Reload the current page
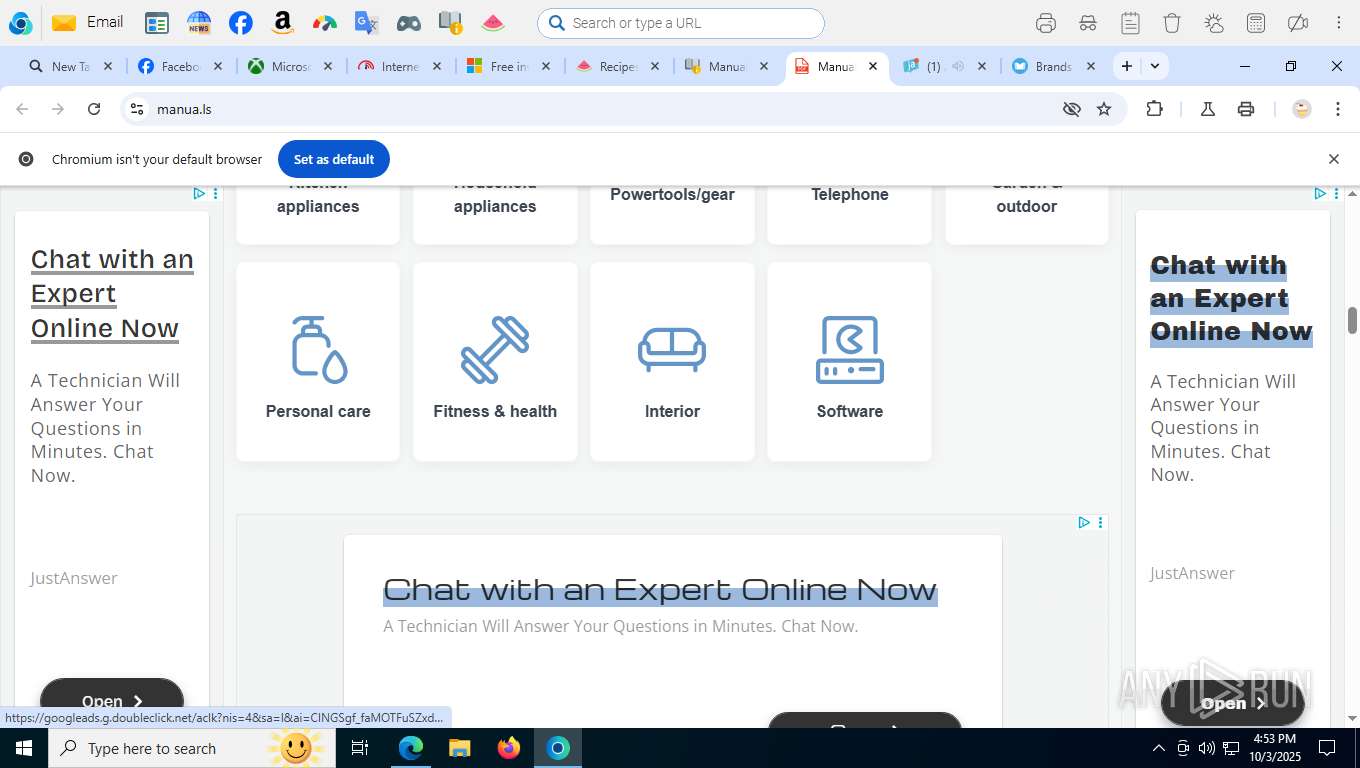The image size is (1360, 768). point(94,109)
